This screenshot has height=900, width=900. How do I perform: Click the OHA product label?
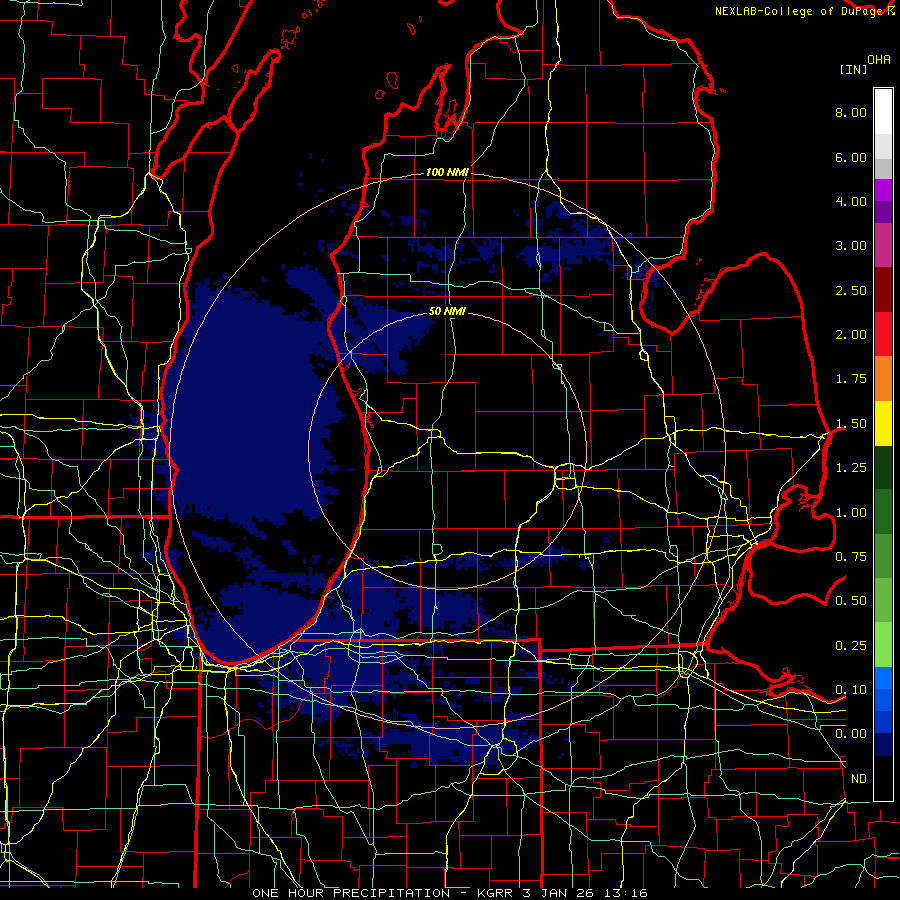coord(879,60)
